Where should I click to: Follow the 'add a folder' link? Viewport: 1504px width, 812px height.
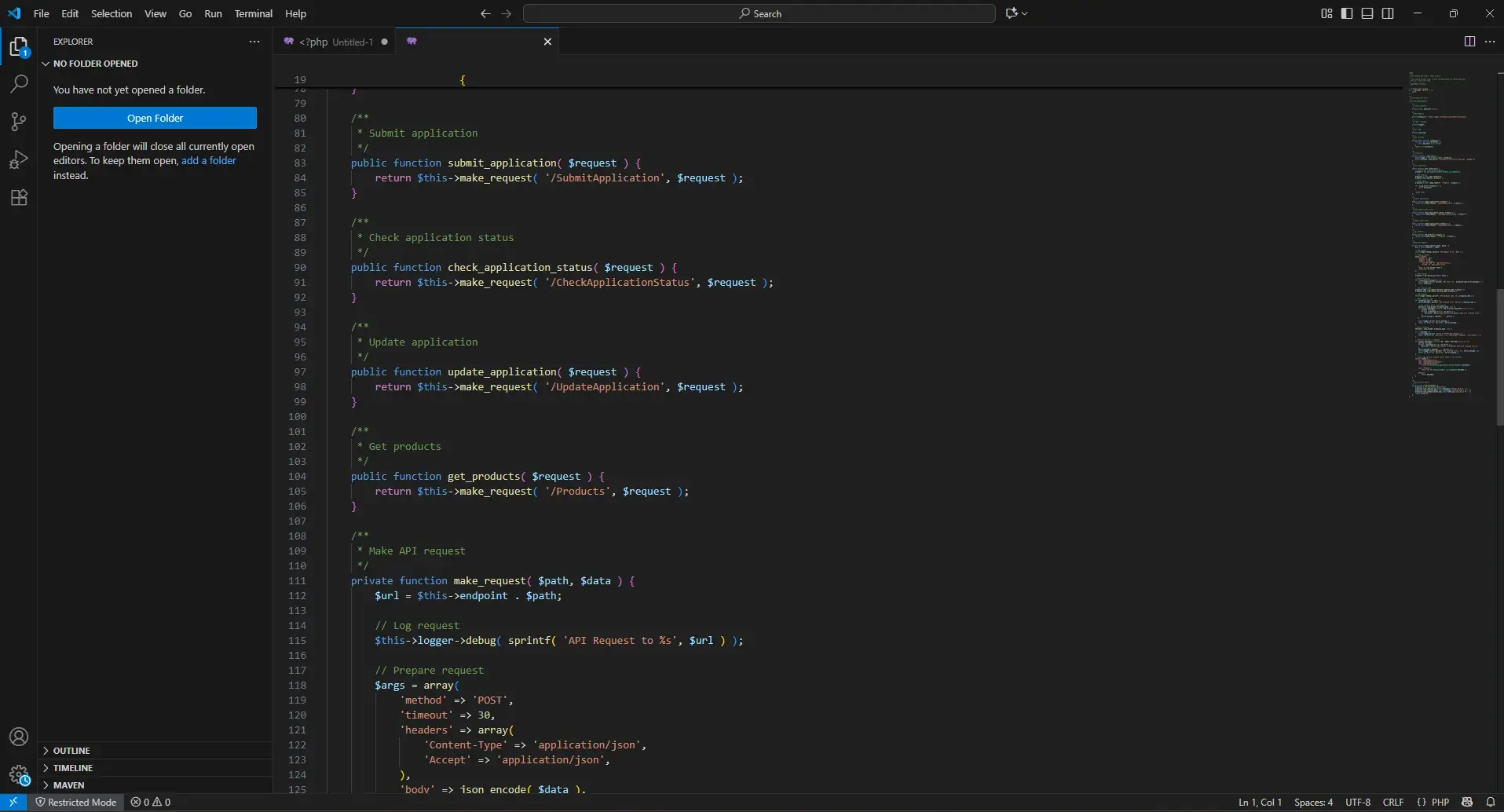pos(209,160)
